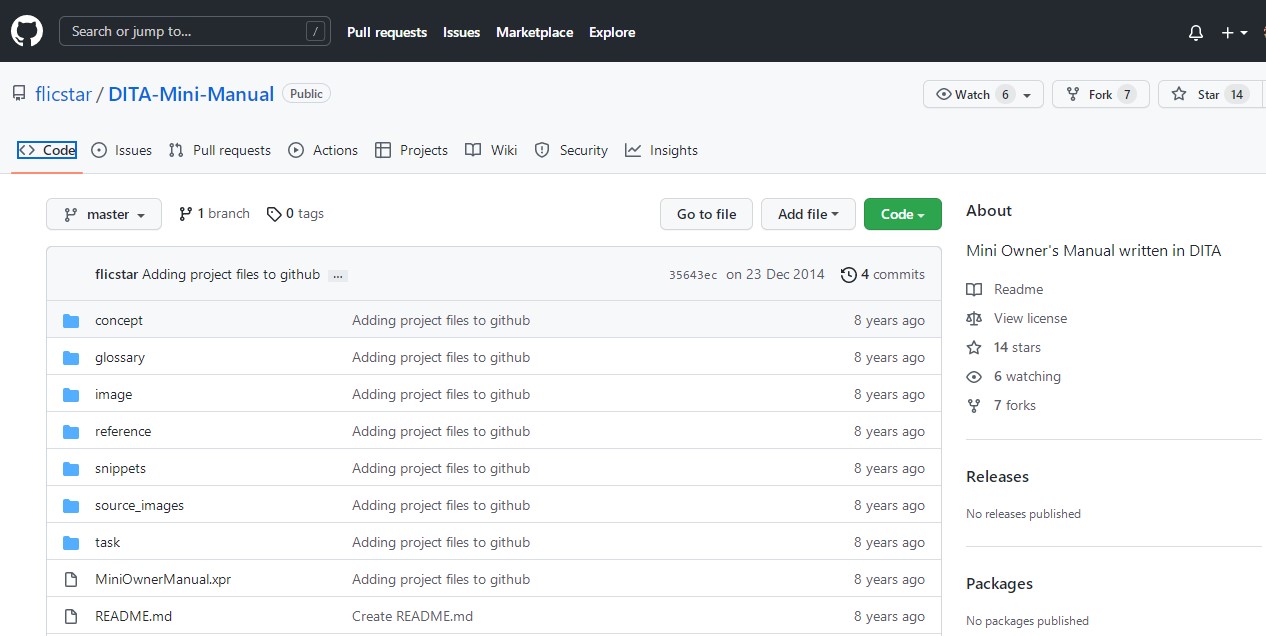This screenshot has height=636, width=1266.
Task: Expand the commit message ellipsis
Action: pyautogui.click(x=338, y=275)
